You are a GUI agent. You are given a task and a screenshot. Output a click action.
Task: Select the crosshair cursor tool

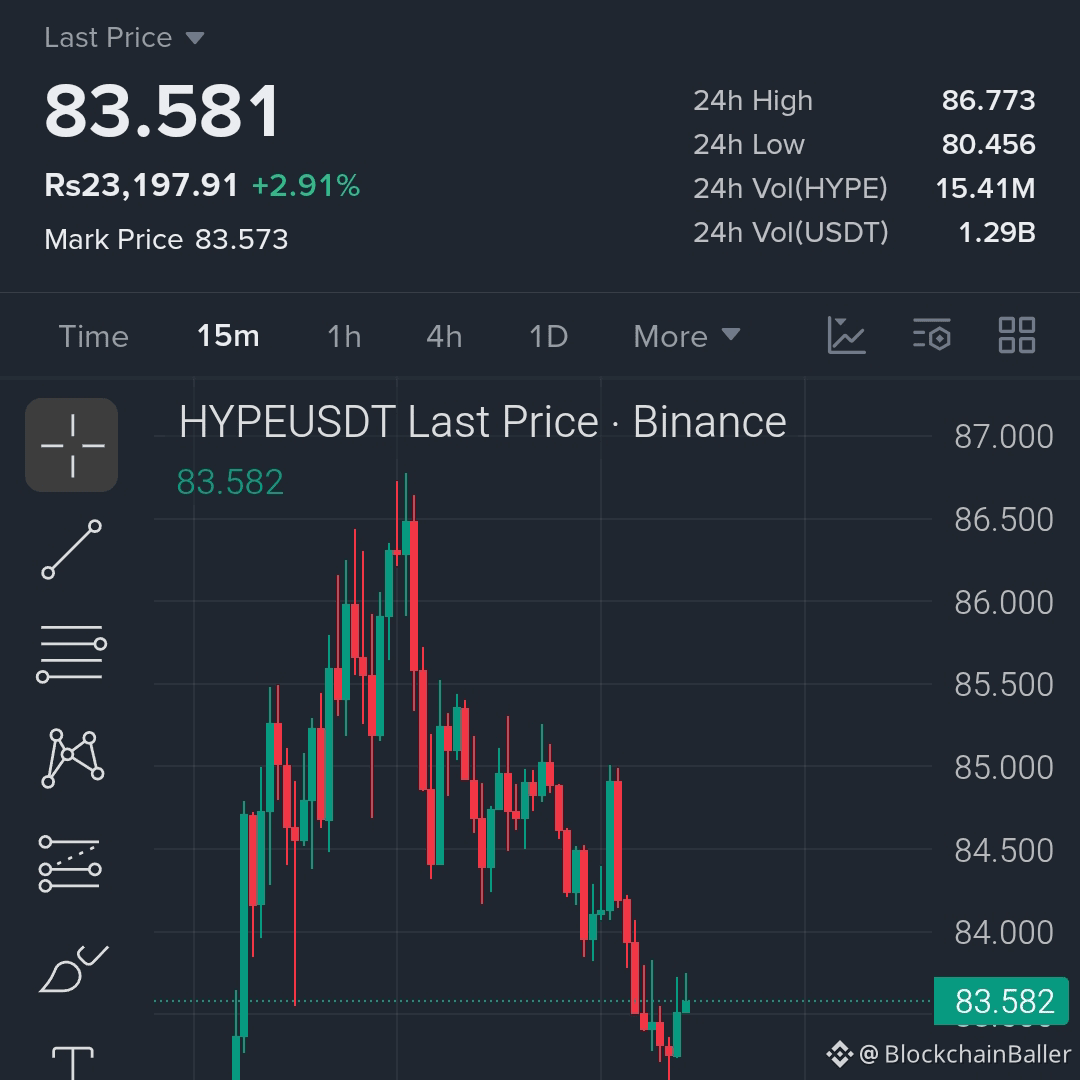[x=72, y=445]
